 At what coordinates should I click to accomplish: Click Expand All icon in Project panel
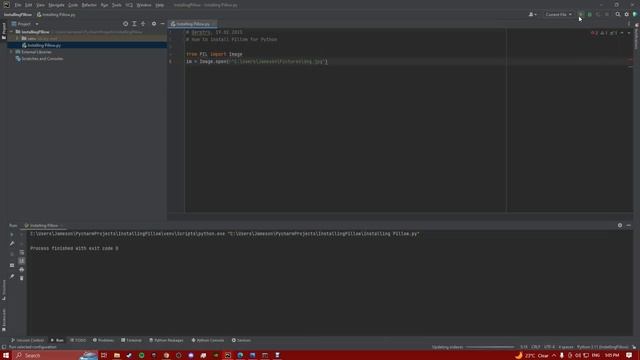134,24
